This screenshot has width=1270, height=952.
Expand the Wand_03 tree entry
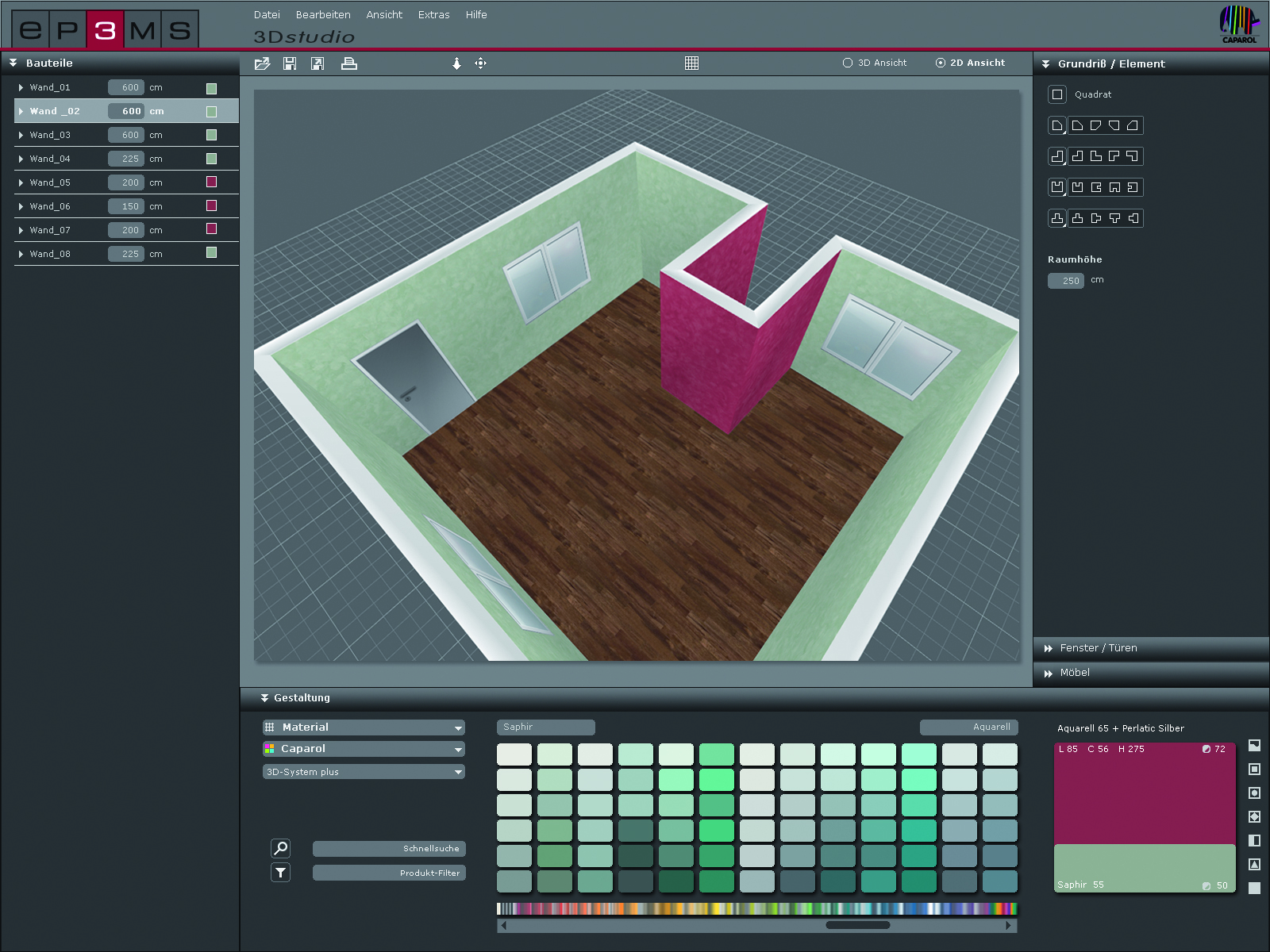[21, 135]
